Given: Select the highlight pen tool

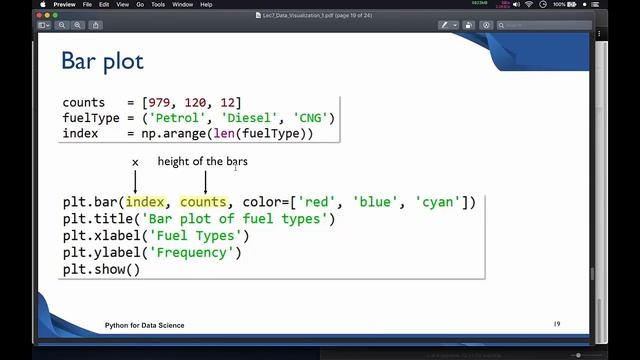Looking at the screenshot, I should [x=444, y=25].
